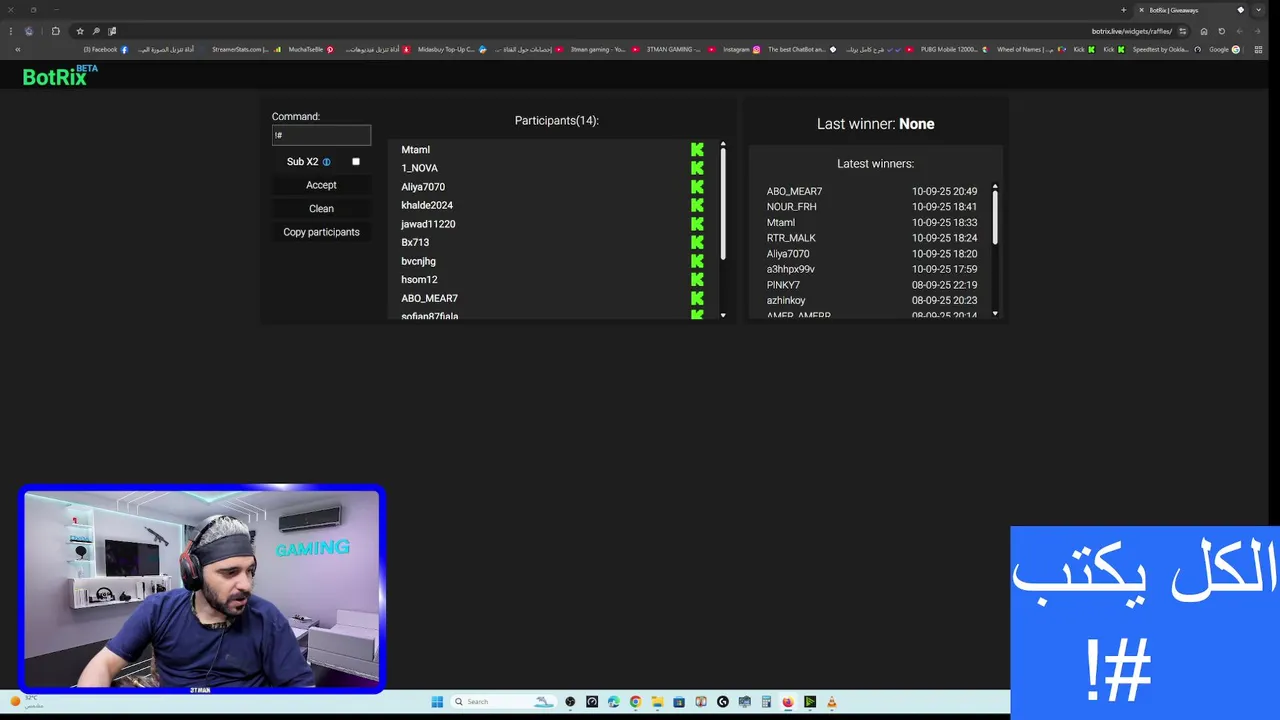Image resolution: width=1280 pixels, height=720 pixels.
Task: Click the latest winners scrollbar thumb
Action: [x=995, y=218]
